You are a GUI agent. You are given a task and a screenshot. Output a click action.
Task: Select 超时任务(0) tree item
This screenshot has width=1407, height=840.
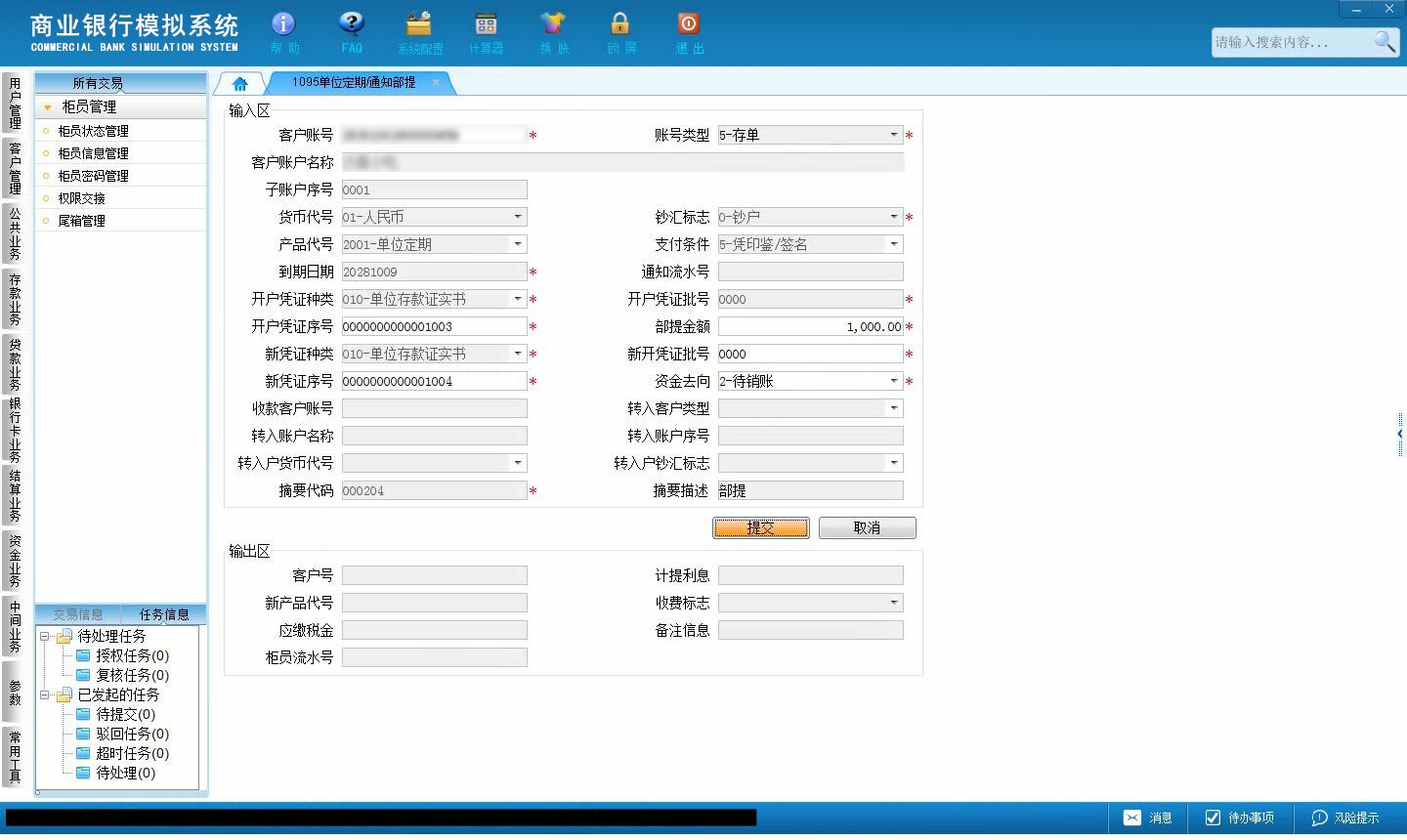(x=132, y=753)
